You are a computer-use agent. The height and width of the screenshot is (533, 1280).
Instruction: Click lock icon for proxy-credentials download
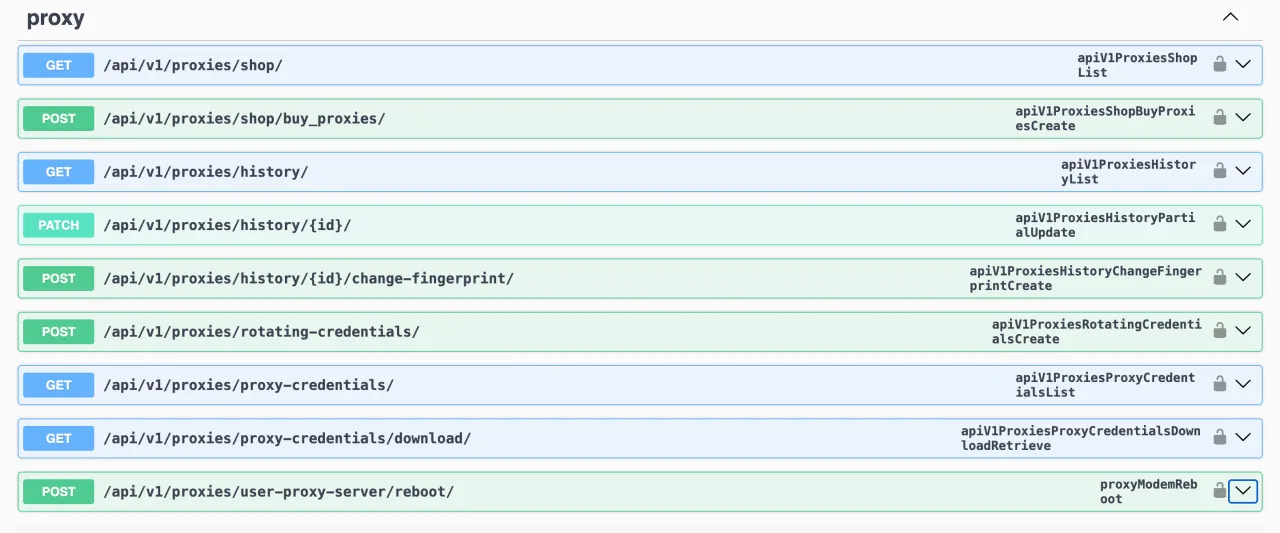[1219, 437]
